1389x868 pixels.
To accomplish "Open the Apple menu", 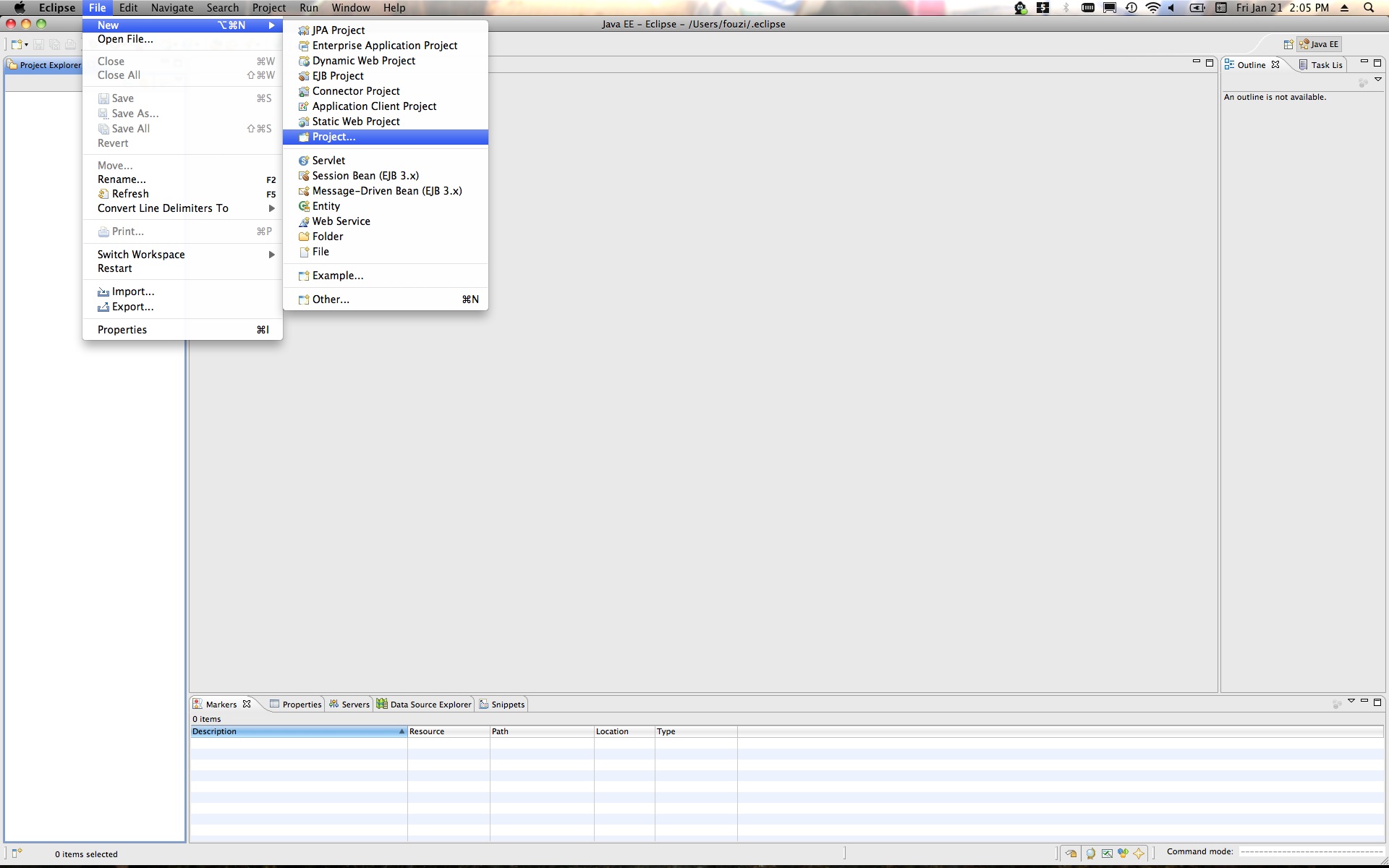I will pyautogui.click(x=20, y=8).
